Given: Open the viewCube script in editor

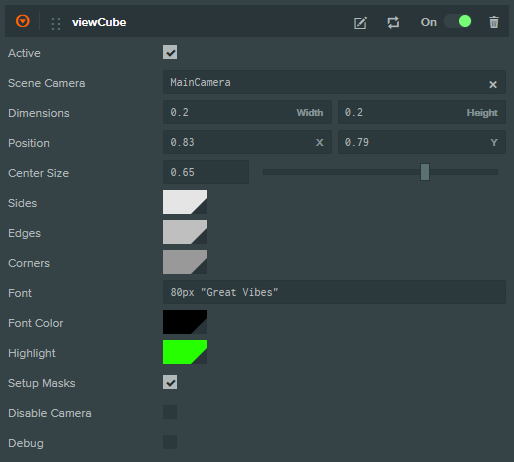Looking at the screenshot, I should [360, 23].
